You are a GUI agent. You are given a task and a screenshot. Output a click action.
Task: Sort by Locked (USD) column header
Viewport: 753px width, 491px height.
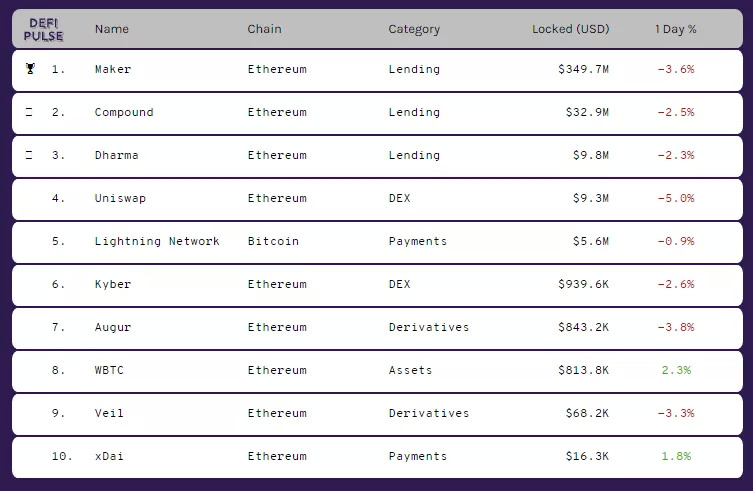tap(570, 29)
